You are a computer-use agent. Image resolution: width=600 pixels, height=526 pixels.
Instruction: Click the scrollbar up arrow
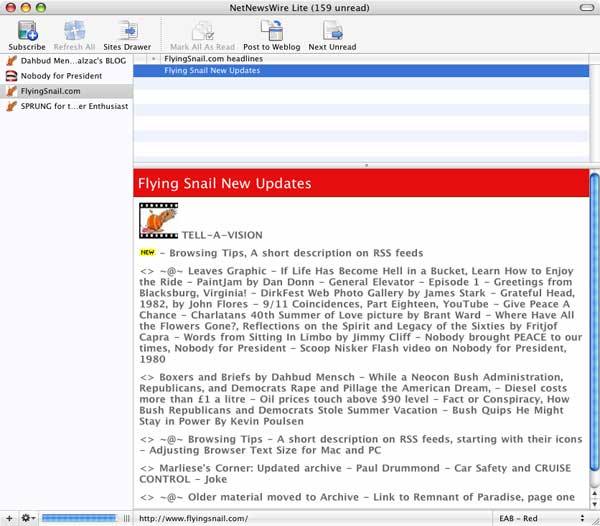[594, 494]
